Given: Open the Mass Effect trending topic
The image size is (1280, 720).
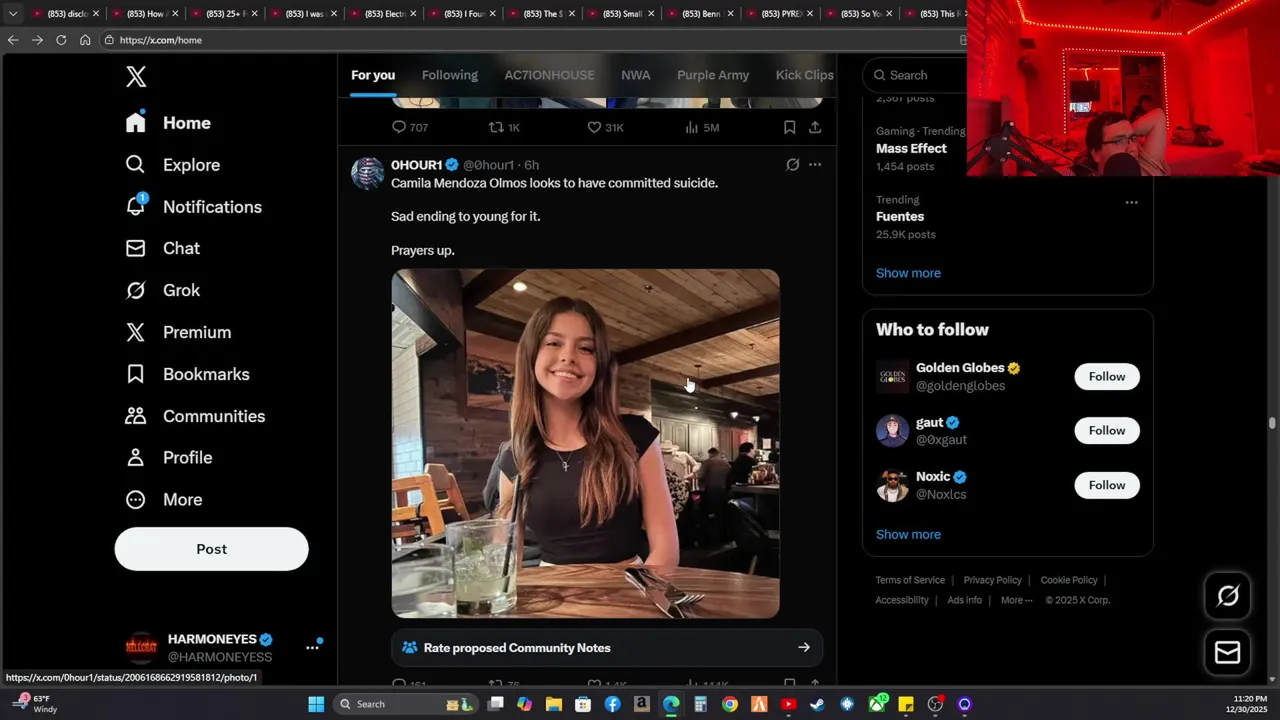Looking at the screenshot, I should tap(911, 148).
